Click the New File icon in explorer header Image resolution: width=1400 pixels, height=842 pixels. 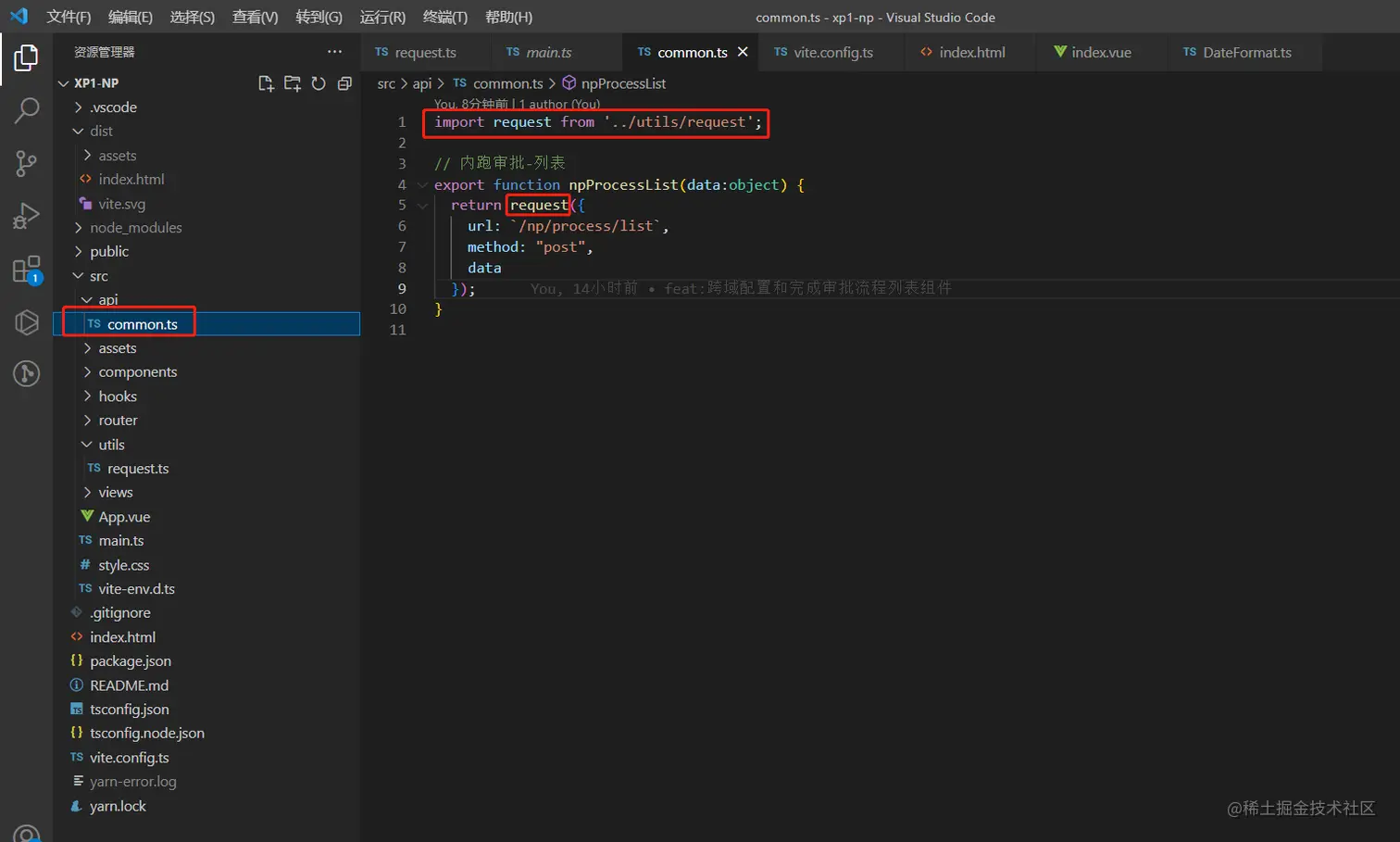tap(266, 83)
